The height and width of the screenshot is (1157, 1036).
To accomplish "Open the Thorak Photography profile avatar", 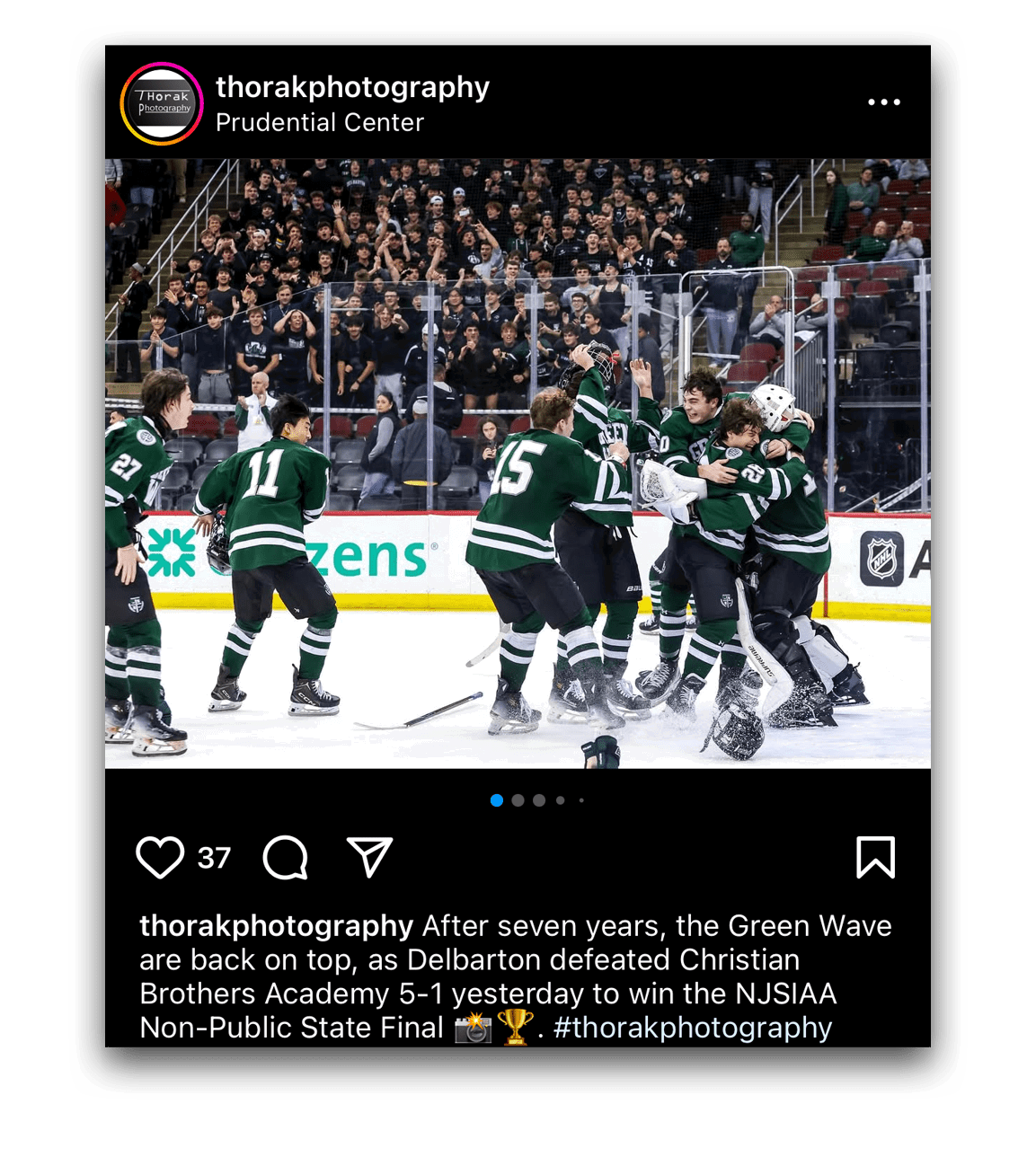I will click(162, 103).
